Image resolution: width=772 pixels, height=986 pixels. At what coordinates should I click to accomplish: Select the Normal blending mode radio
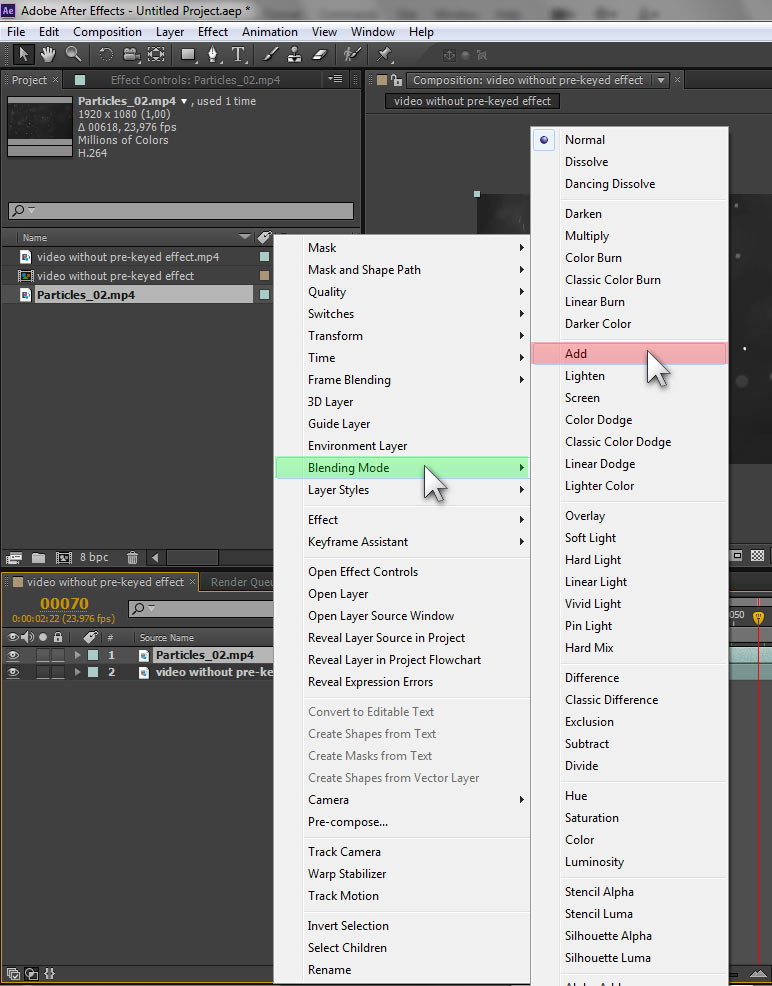[x=544, y=140]
